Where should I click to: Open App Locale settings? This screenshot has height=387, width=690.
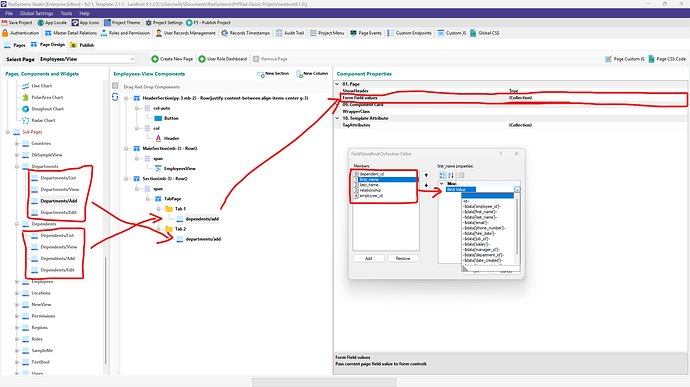pyautogui.click(x=52, y=22)
